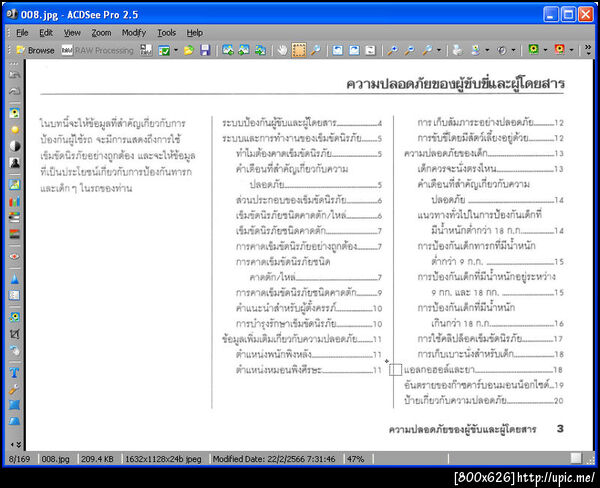Screen dimensions: 600x488
Task: Select the colored bars Levels tool
Action: pyautogui.click(x=15, y=201)
